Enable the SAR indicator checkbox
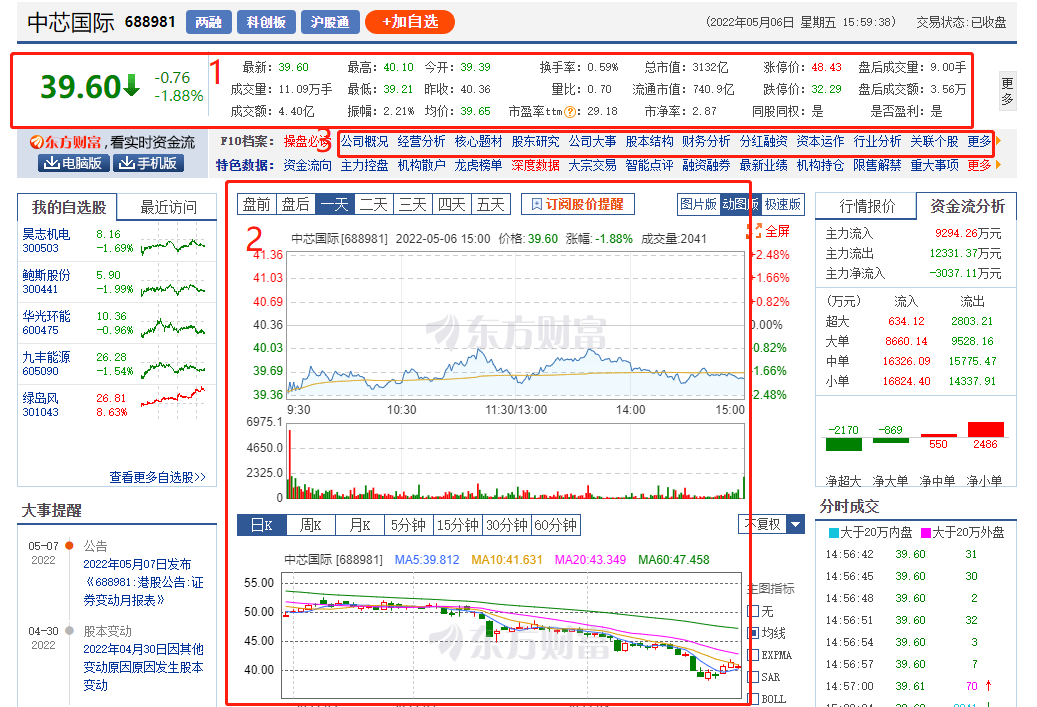 [753, 677]
